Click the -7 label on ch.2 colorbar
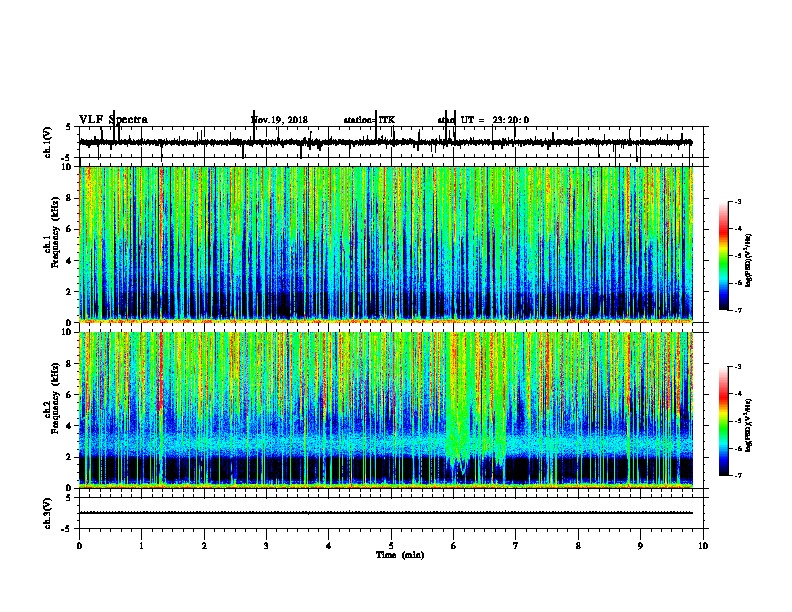Image resolution: width=792 pixels, height=612 pixels. pyautogui.click(x=737, y=475)
